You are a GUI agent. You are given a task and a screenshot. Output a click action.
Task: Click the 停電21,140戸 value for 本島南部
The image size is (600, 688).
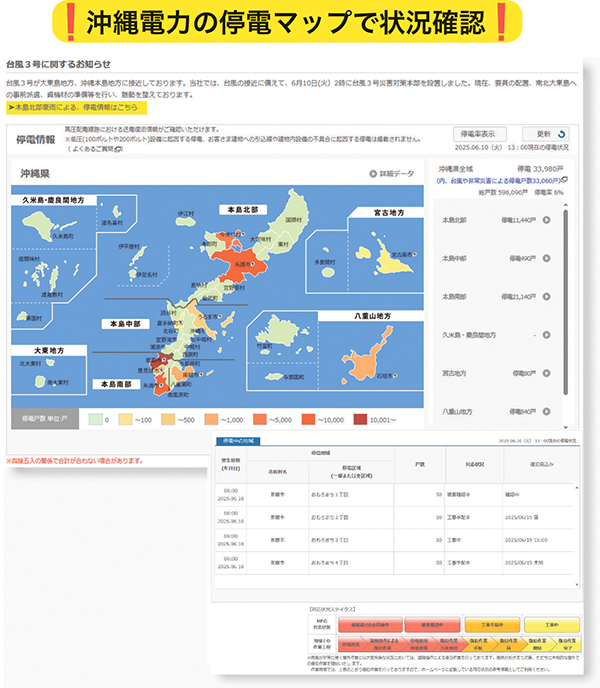tap(518, 297)
